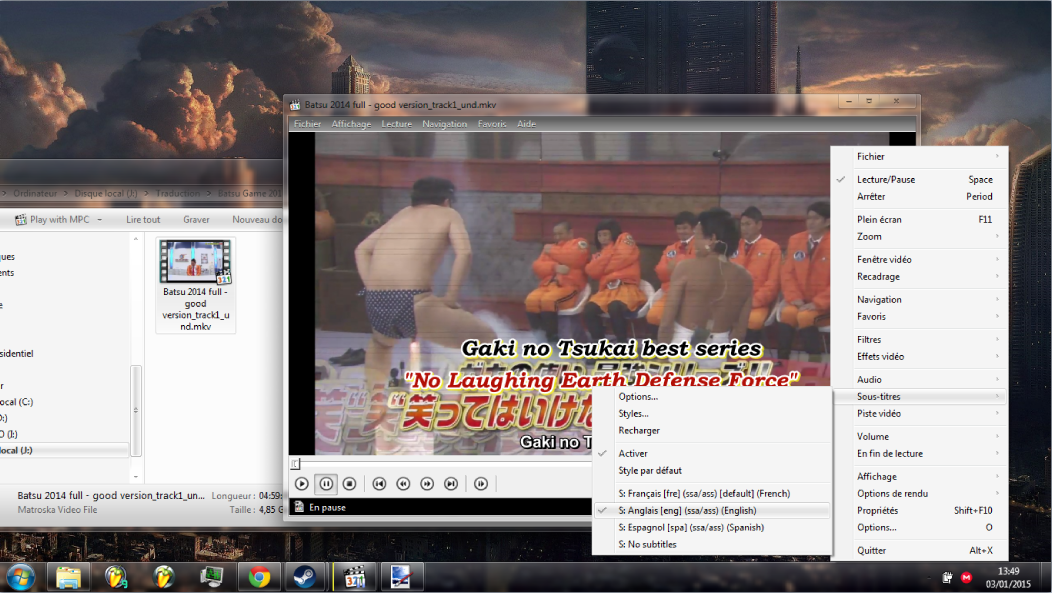Viewport: 1052px width, 593px height.
Task: Open first FL Studio taskbar icon
Action: (x=115, y=578)
